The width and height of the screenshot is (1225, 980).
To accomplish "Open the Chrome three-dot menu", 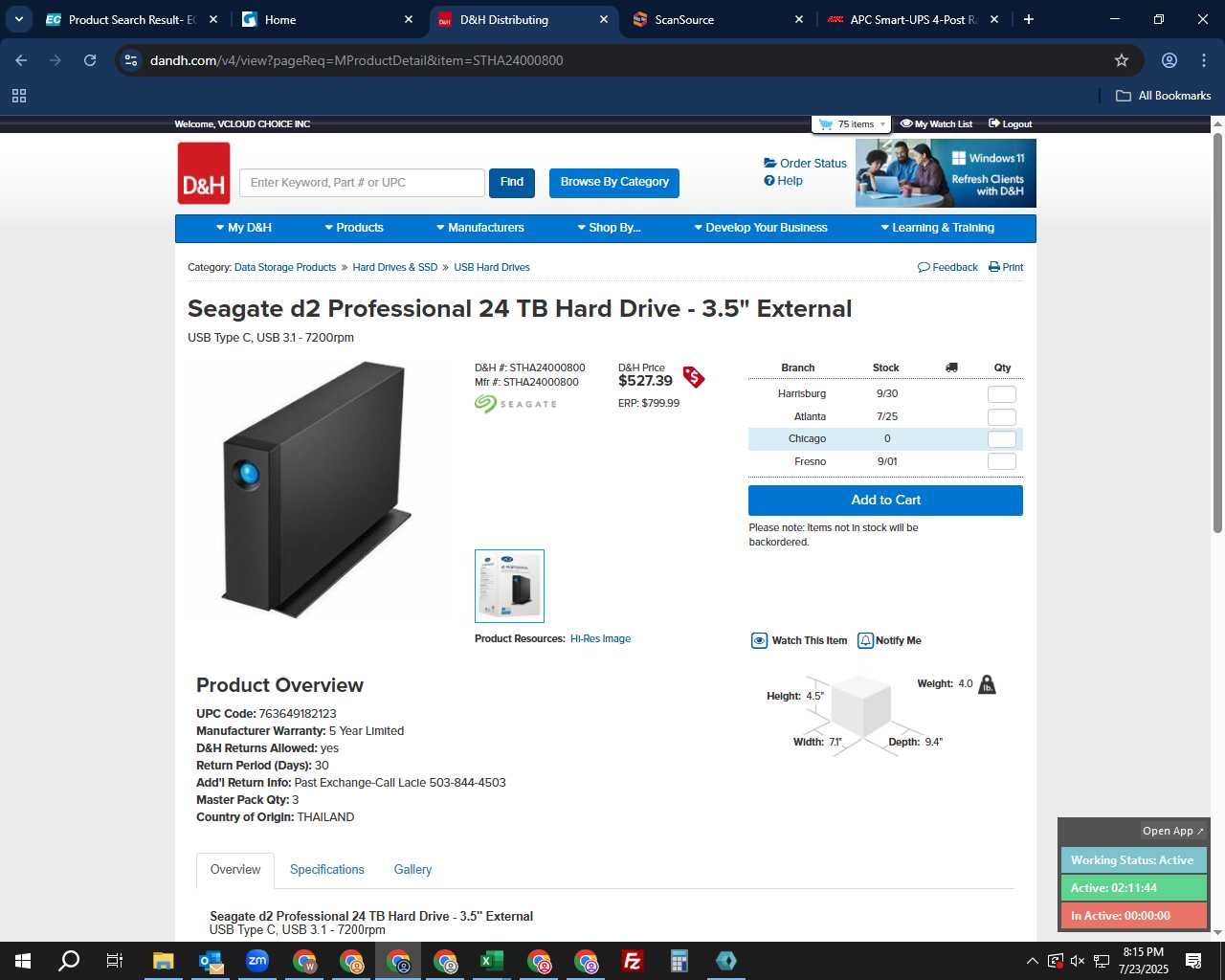I will click(1204, 60).
